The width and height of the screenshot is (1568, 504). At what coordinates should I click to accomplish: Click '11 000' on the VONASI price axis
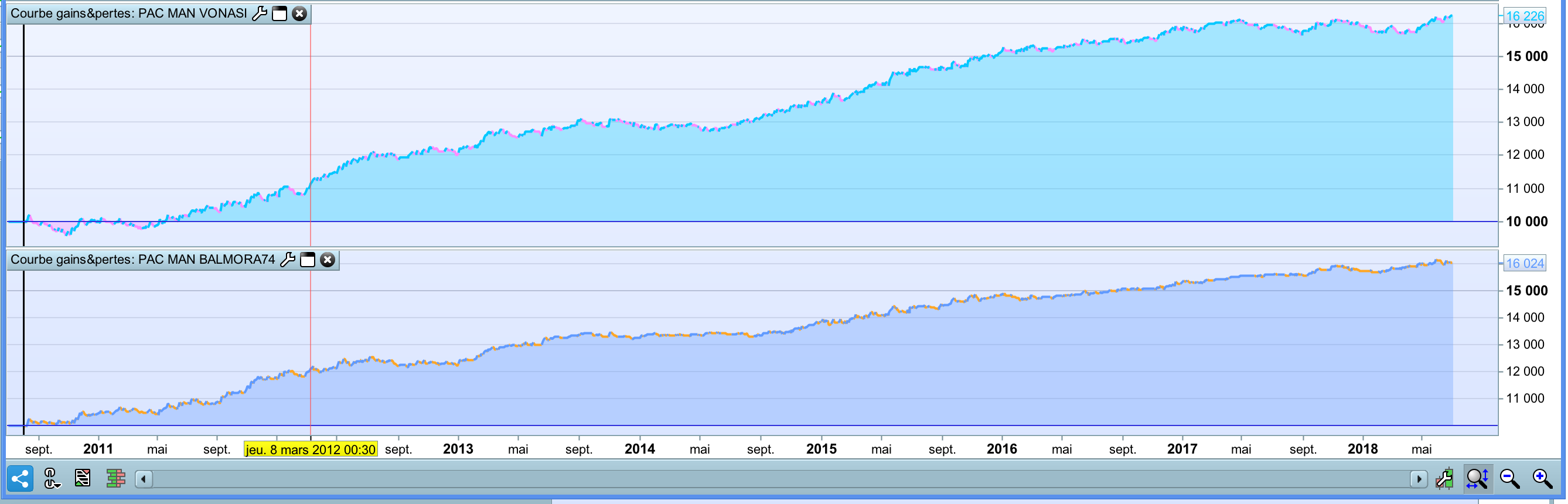1525,189
